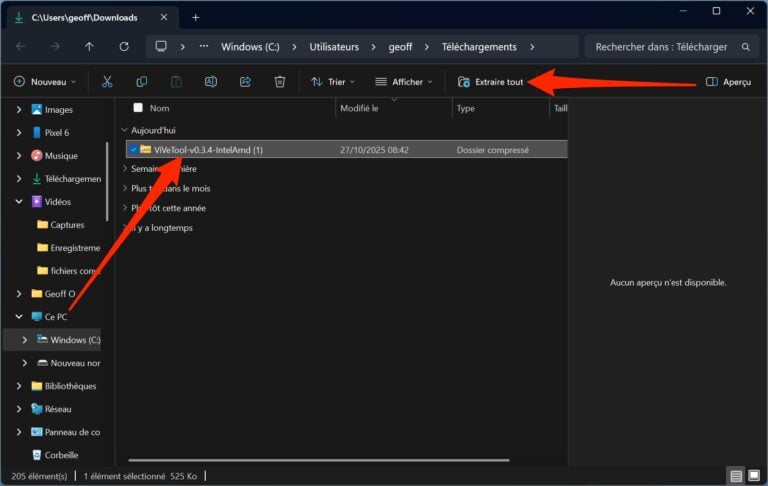Click the Delete trash icon
The image size is (768, 486).
point(280,82)
